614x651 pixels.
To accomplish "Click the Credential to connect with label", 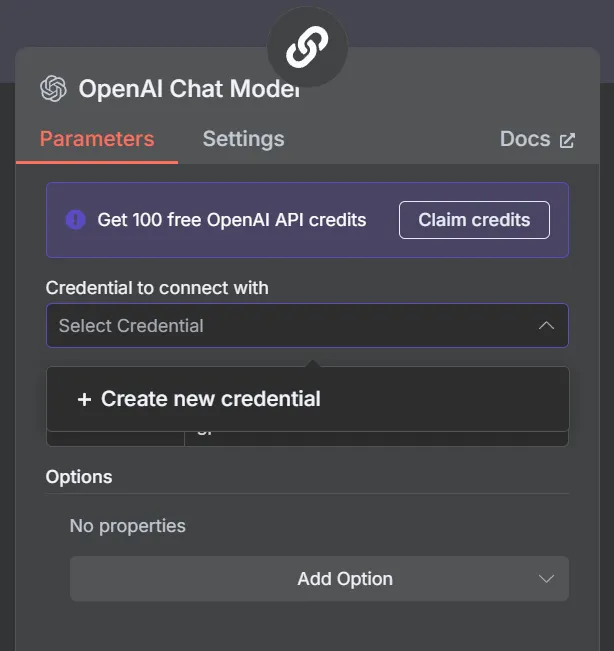I will pyautogui.click(x=157, y=288).
